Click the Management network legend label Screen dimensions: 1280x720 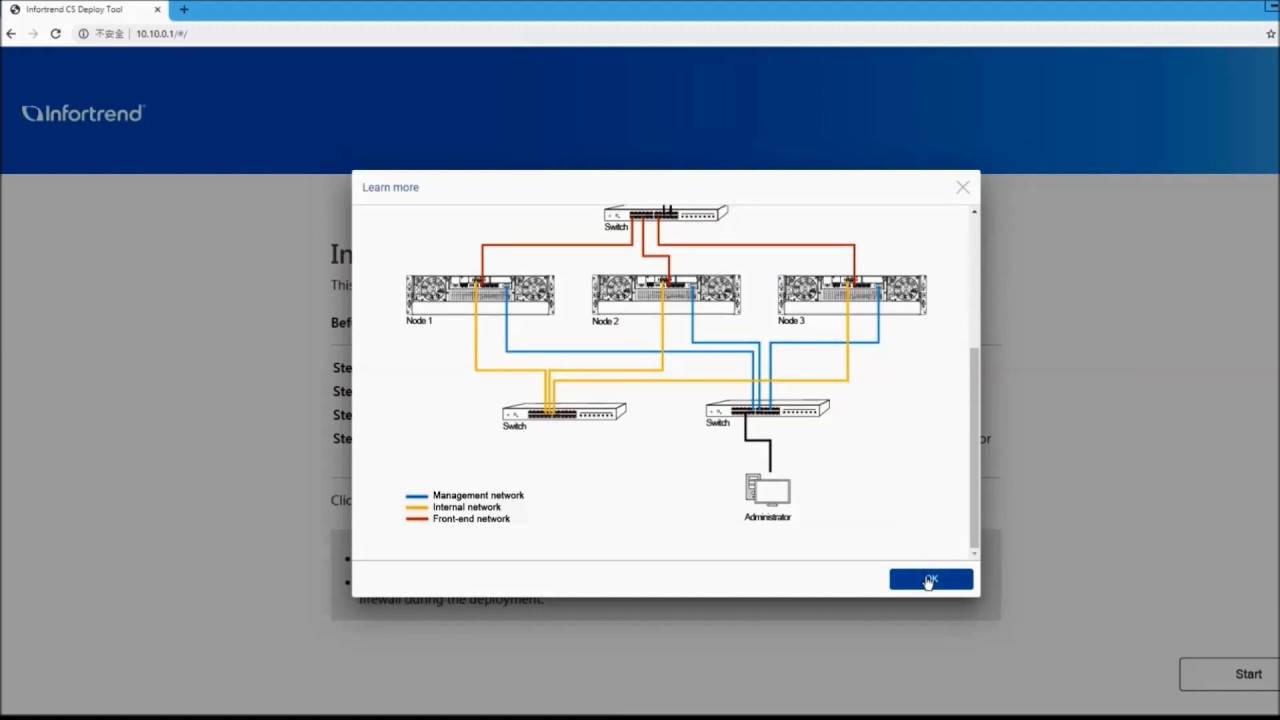coord(478,495)
